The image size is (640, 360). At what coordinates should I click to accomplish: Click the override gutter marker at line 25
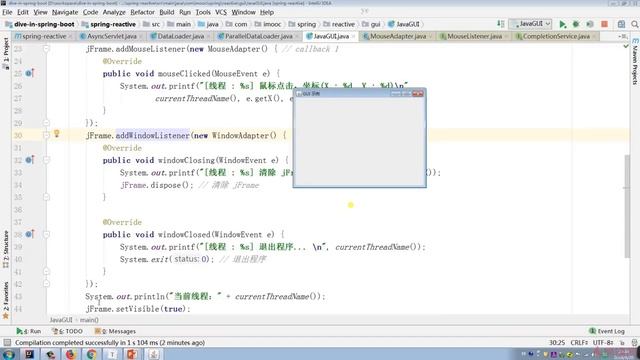(x=29, y=73)
